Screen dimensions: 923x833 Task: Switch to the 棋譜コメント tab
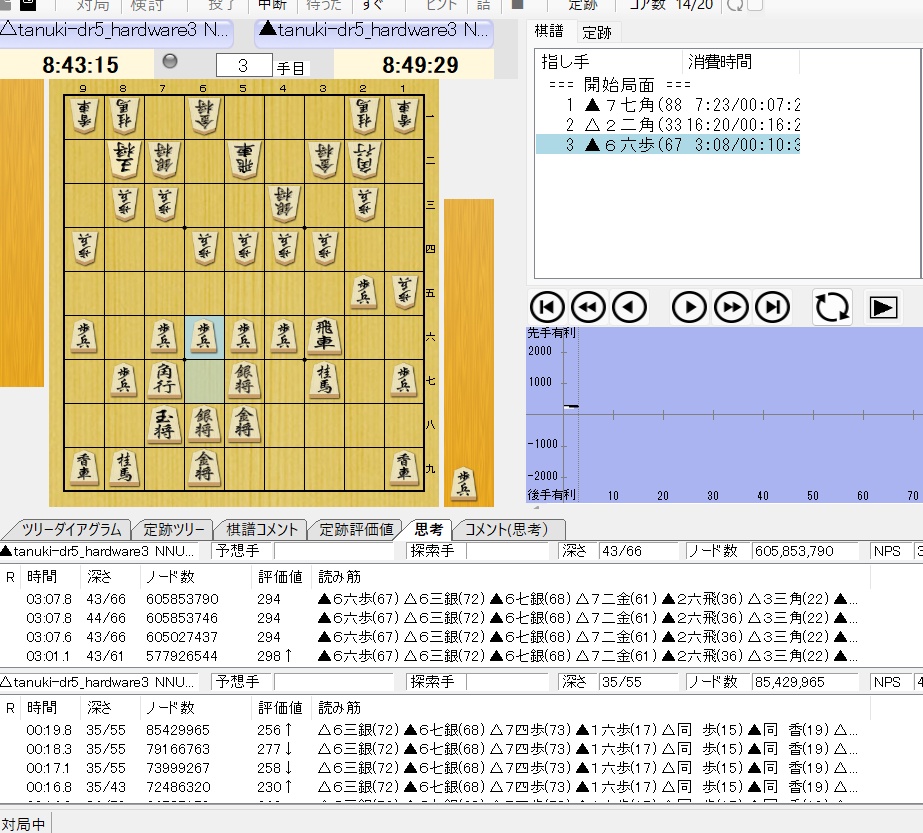262,529
